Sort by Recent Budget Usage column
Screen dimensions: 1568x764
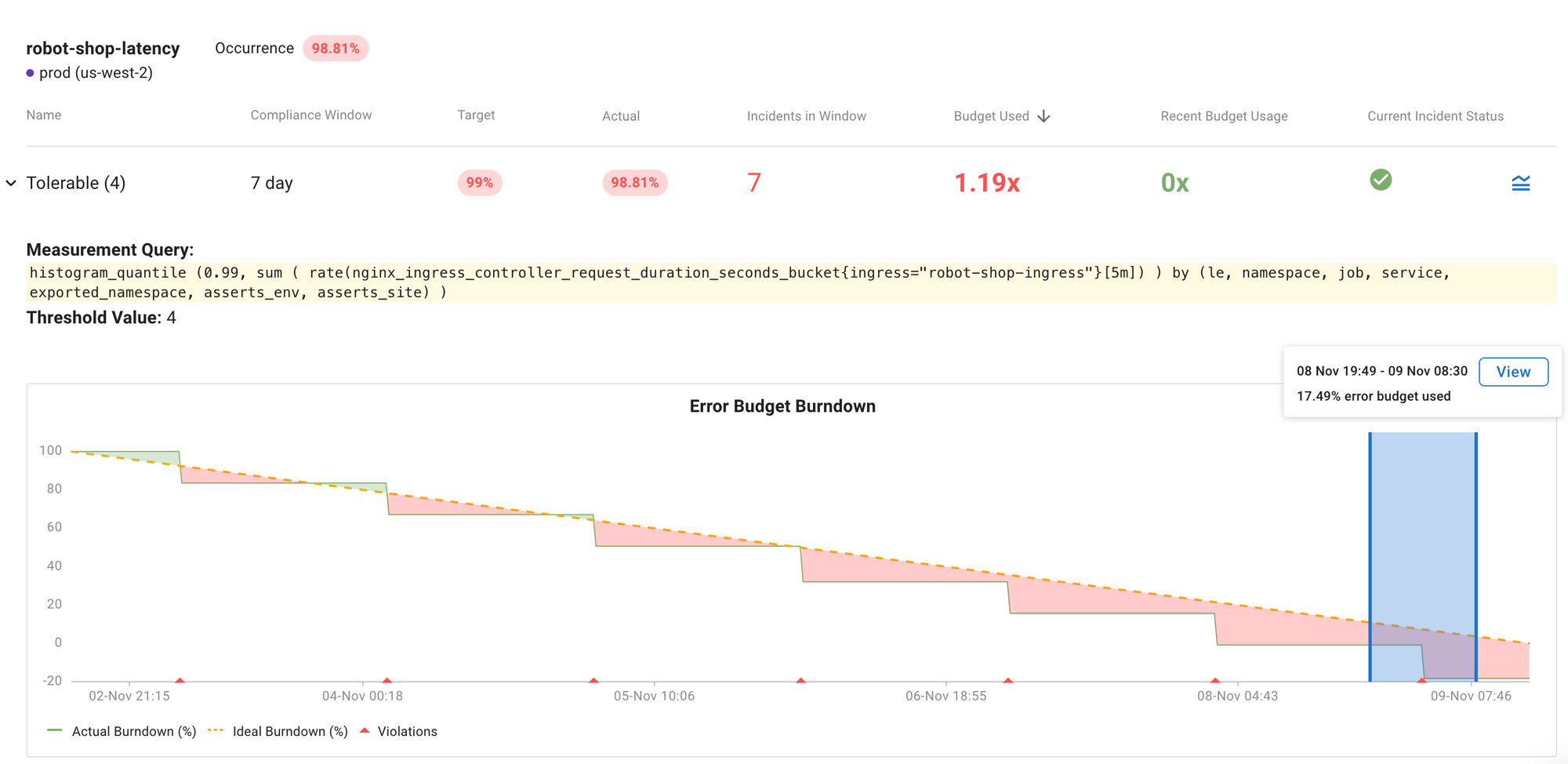(1224, 116)
